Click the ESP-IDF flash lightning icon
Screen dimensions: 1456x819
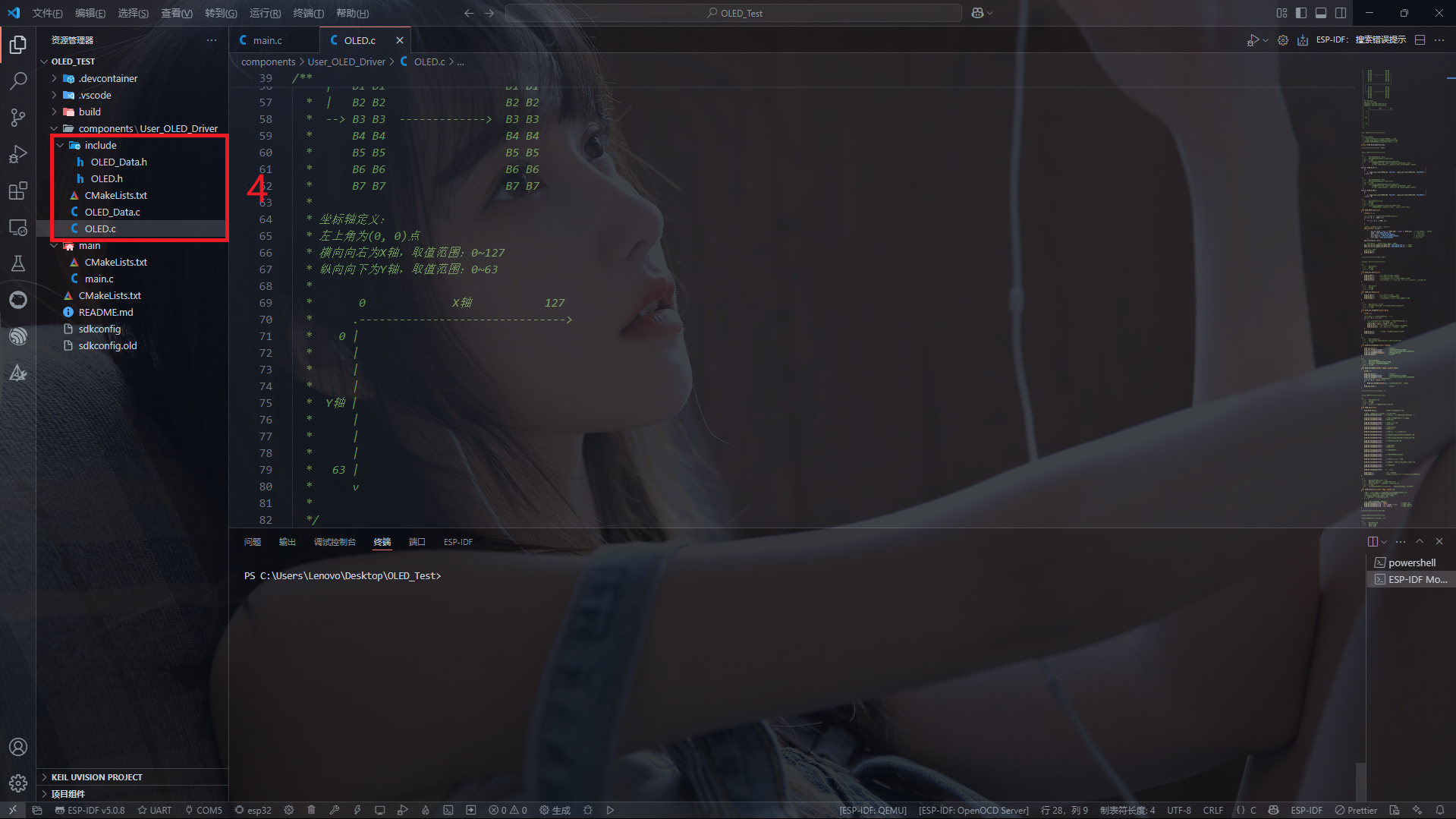pos(357,810)
